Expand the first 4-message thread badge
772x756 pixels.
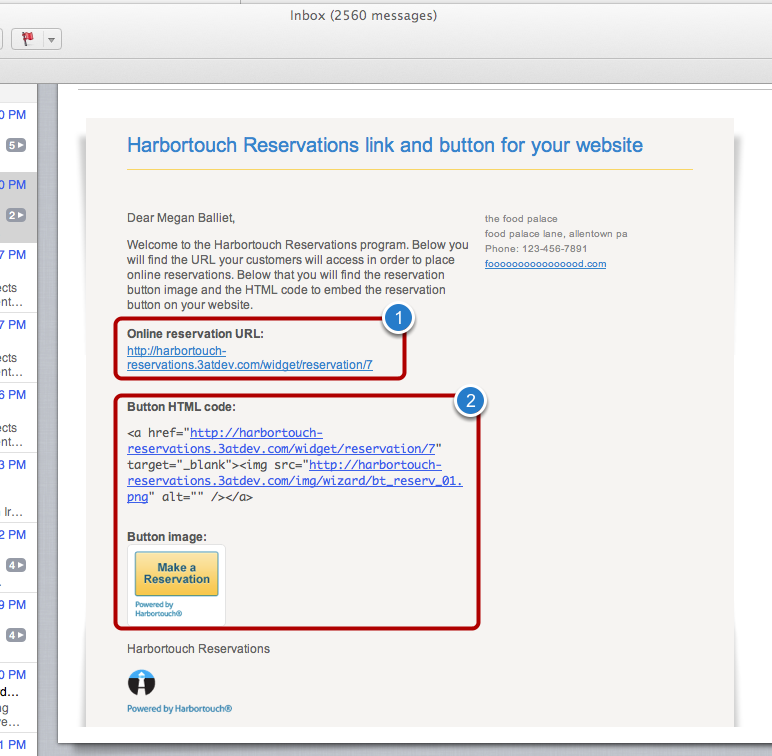[16, 565]
